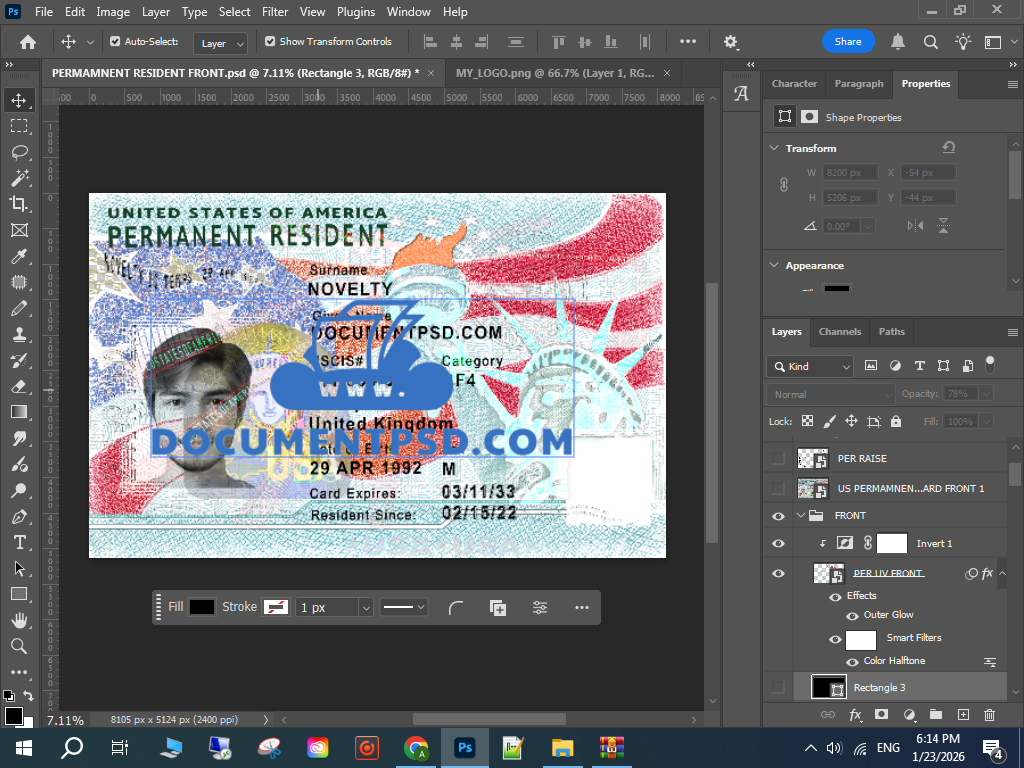Uncheck Show Transform Controls
Image resolution: width=1024 pixels, height=768 pixels.
click(270, 42)
